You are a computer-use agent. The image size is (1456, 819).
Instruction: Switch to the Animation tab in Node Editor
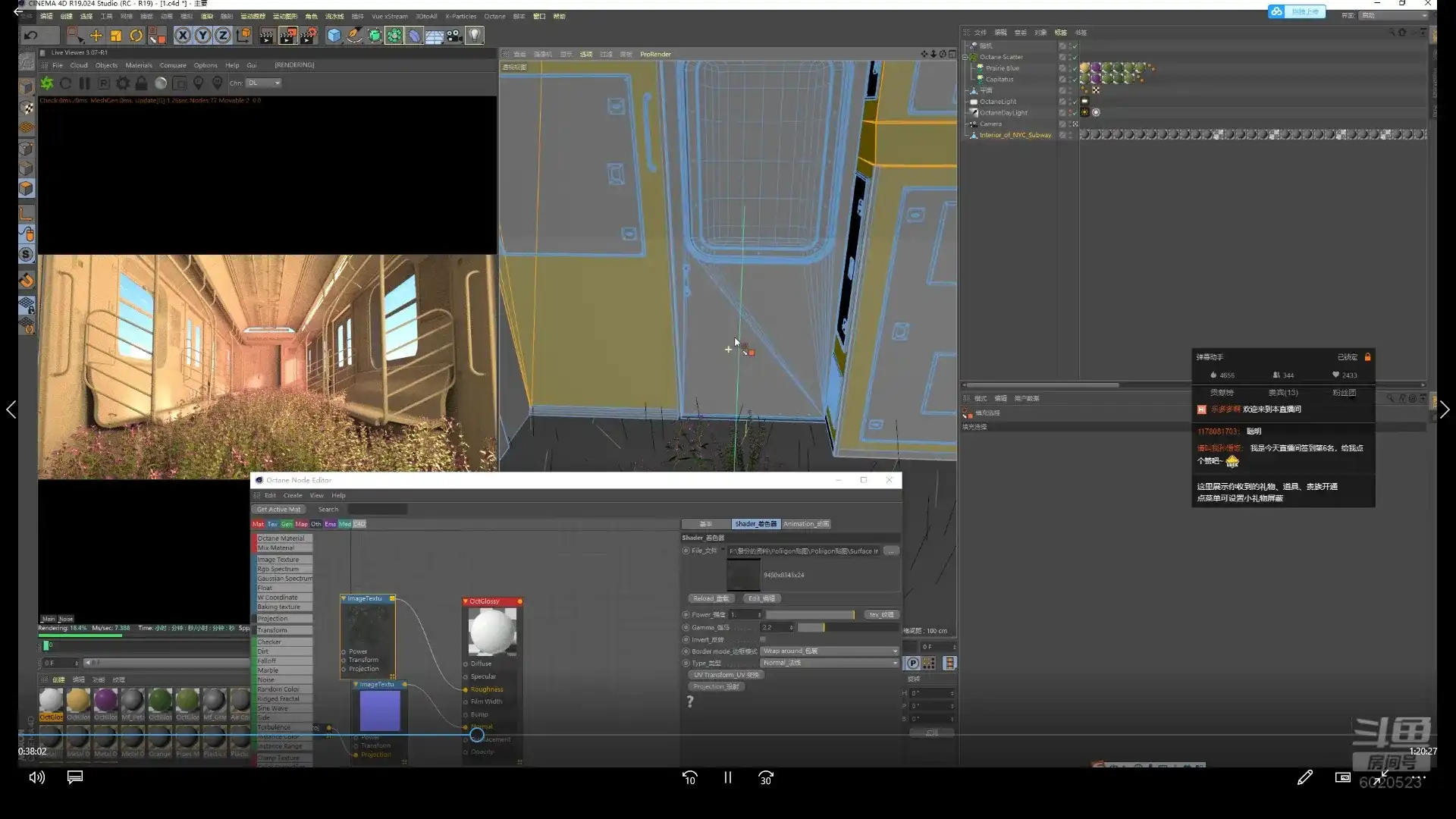pyautogui.click(x=805, y=524)
